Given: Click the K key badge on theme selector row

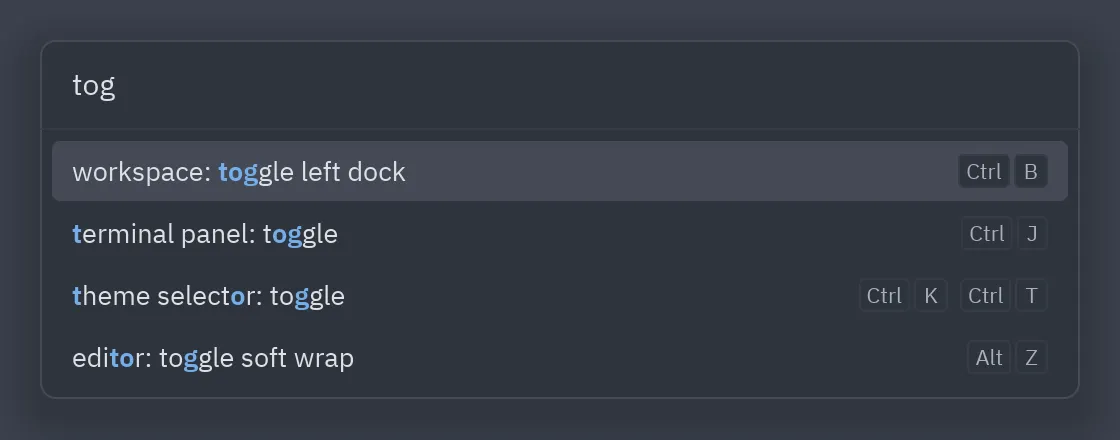Looking at the screenshot, I should point(931,296).
